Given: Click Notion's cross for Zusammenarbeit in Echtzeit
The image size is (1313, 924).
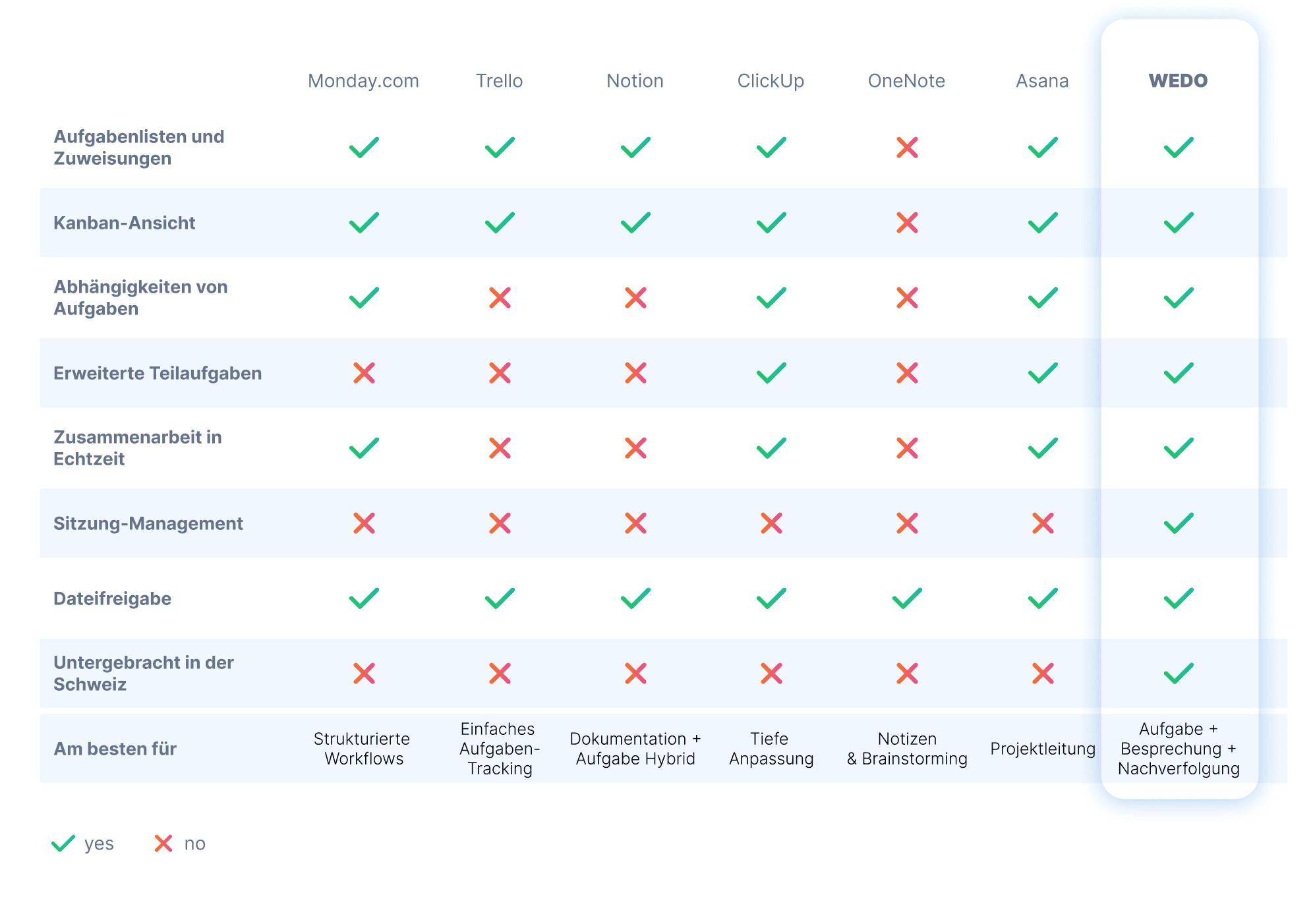Looking at the screenshot, I should click(635, 448).
